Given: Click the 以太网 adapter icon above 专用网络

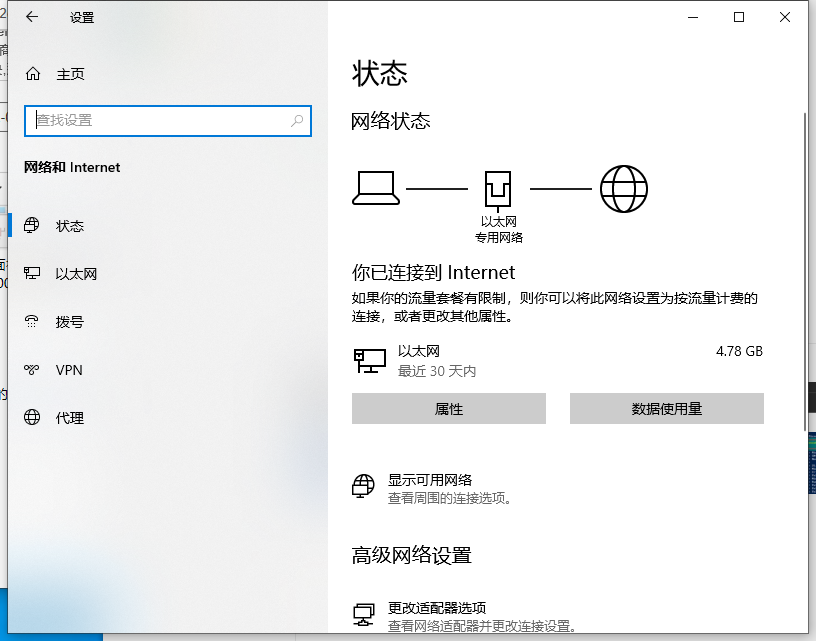Looking at the screenshot, I should (497, 186).
